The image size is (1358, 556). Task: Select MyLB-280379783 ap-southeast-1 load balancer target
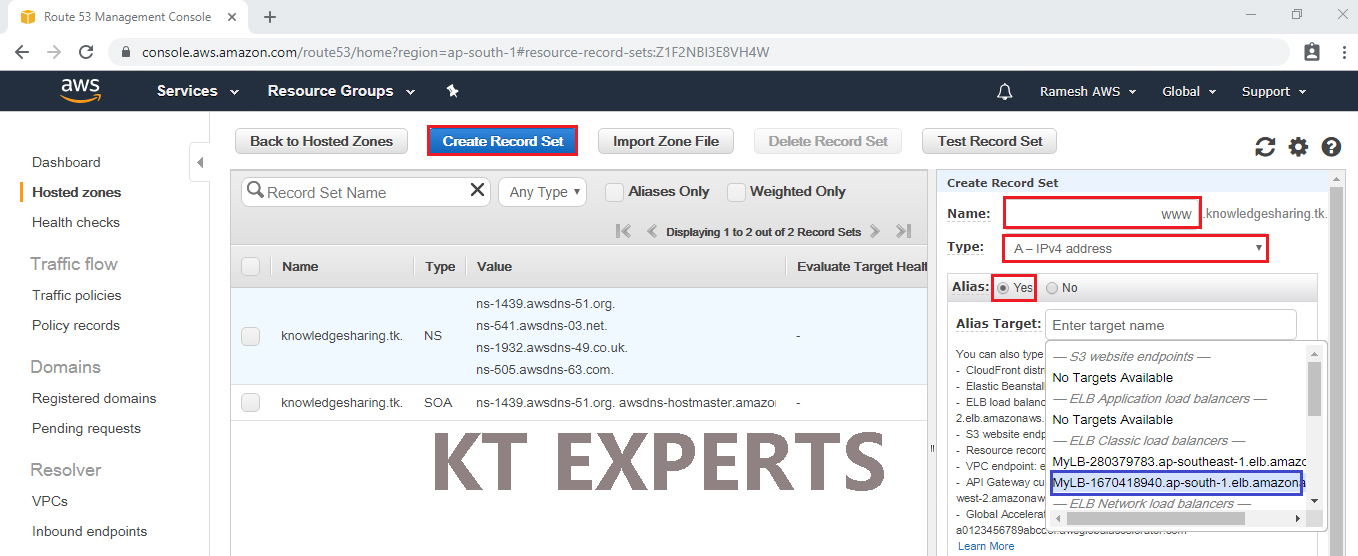click(x=1179, y=461)
